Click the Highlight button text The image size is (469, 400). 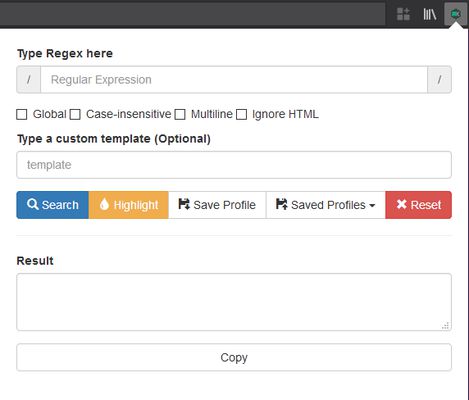click(x=136, y=205)
